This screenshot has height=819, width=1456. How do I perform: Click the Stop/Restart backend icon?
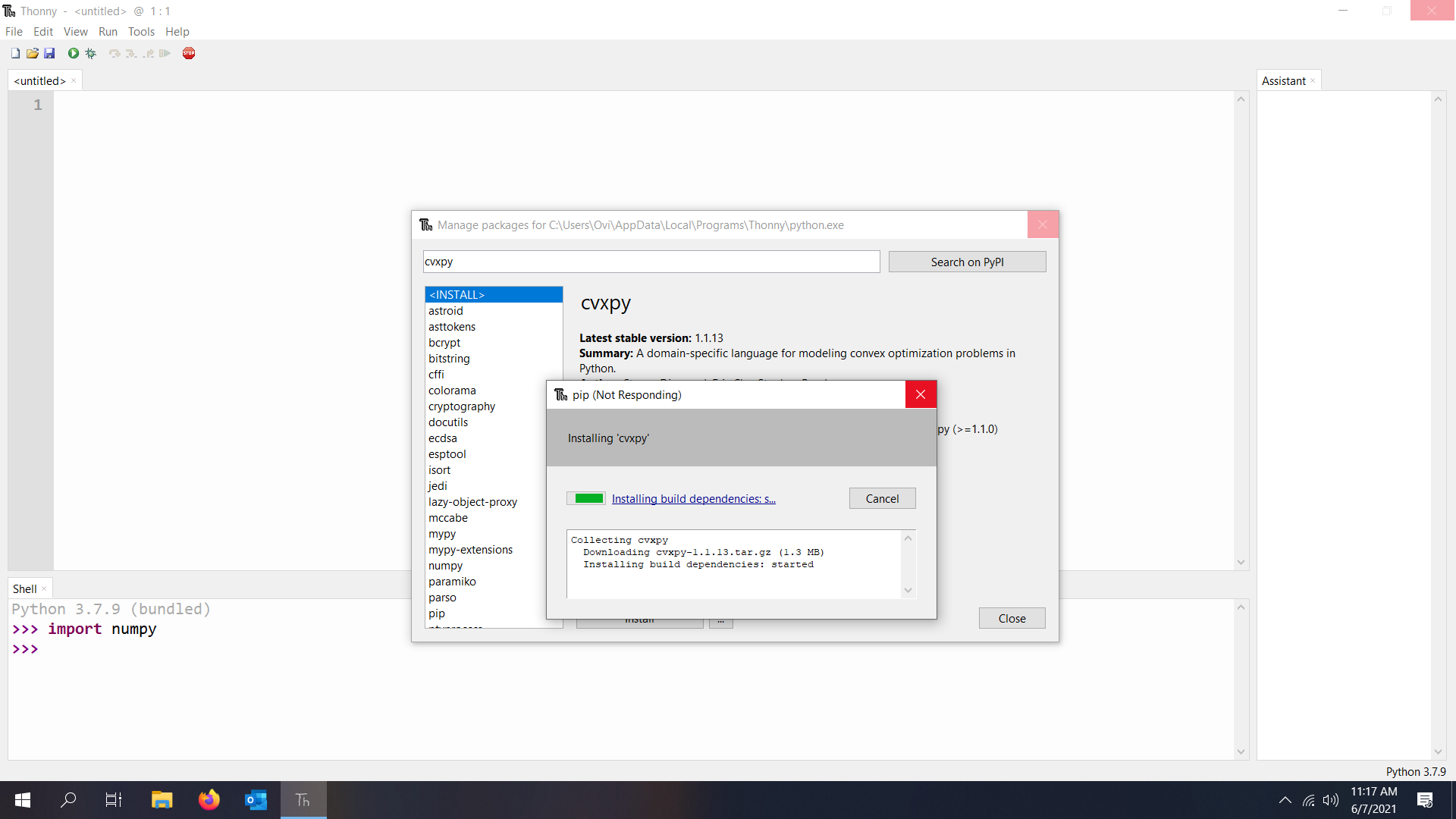pyautogui.click(x=189, y=53)
